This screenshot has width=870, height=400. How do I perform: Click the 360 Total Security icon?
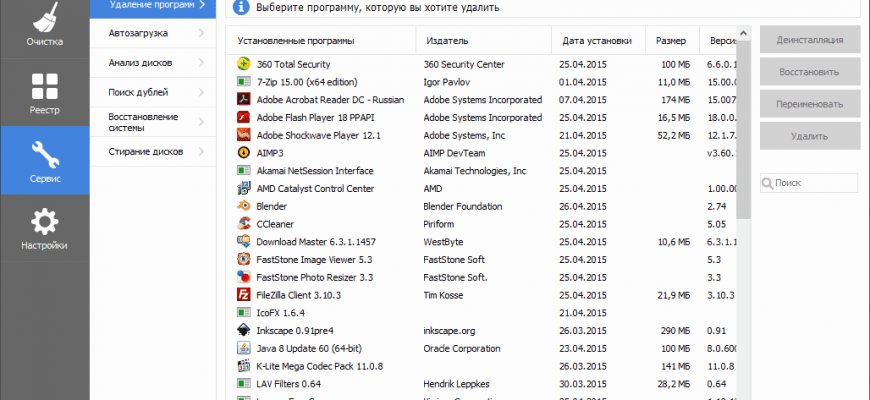(243, 64)
